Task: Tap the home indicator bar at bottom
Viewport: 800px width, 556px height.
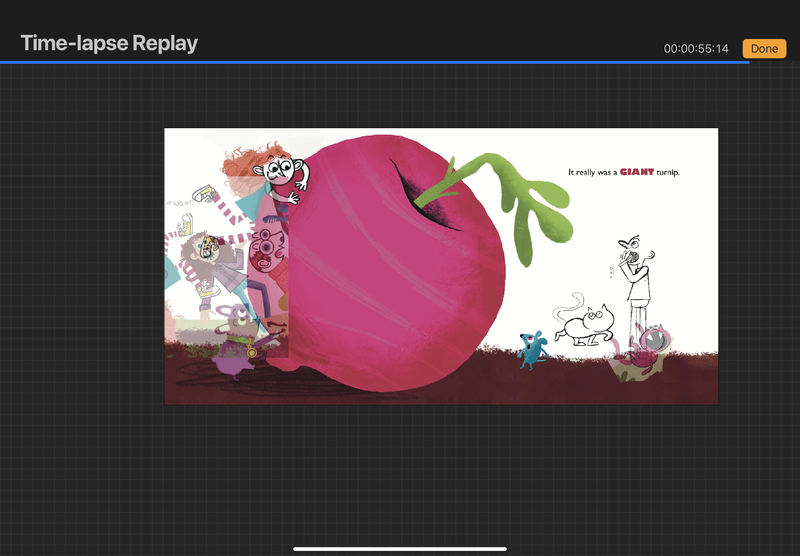Action: point(400,548)
